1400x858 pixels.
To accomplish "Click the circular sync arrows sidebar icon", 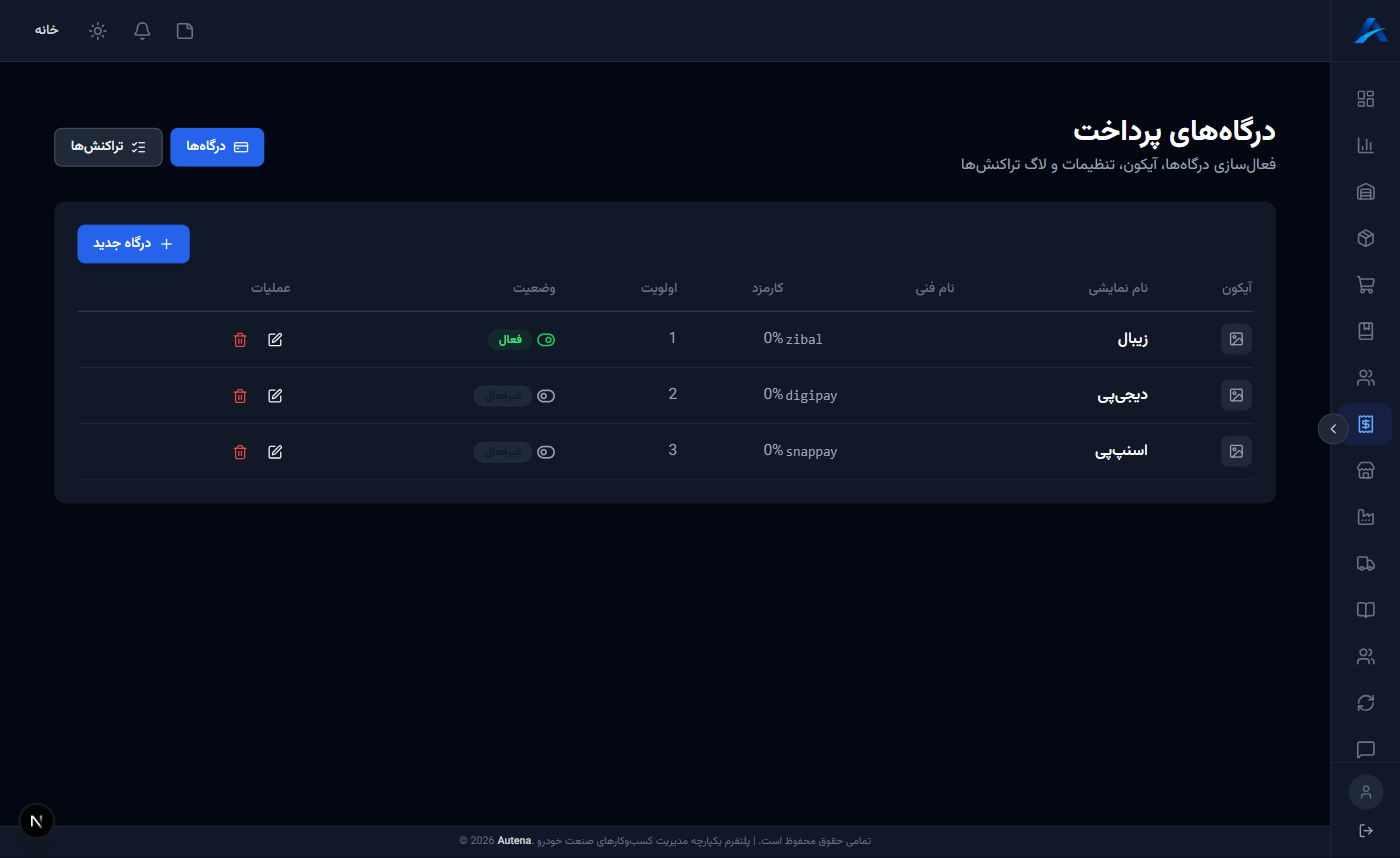I will 1365,703.
